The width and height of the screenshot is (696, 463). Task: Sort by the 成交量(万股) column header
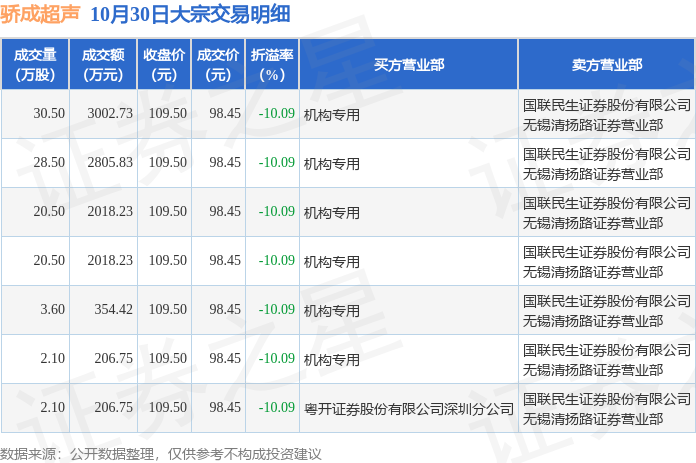pyautogui.click(x=35, y=65)
